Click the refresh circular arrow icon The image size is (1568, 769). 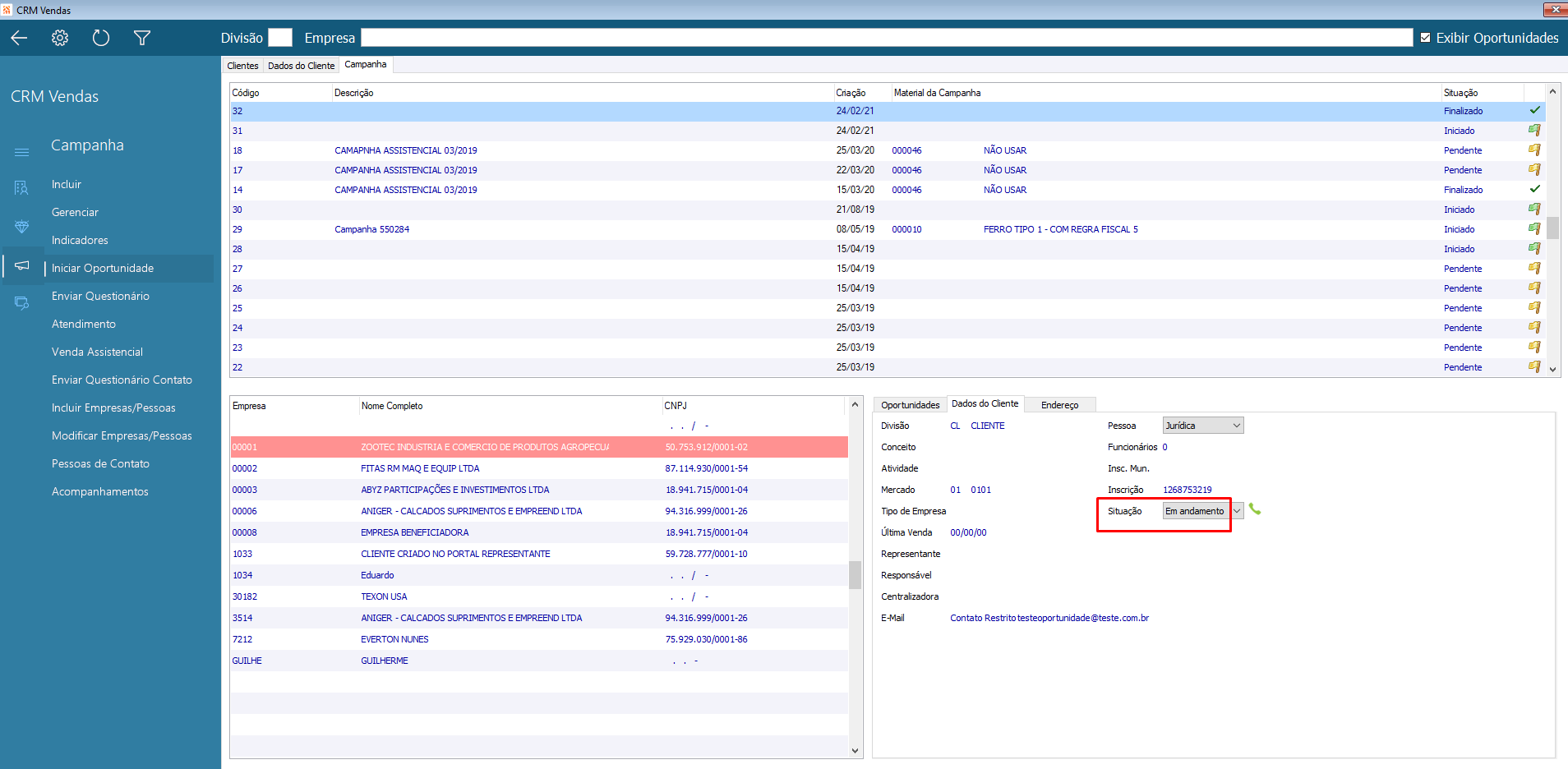click(101, 38)
